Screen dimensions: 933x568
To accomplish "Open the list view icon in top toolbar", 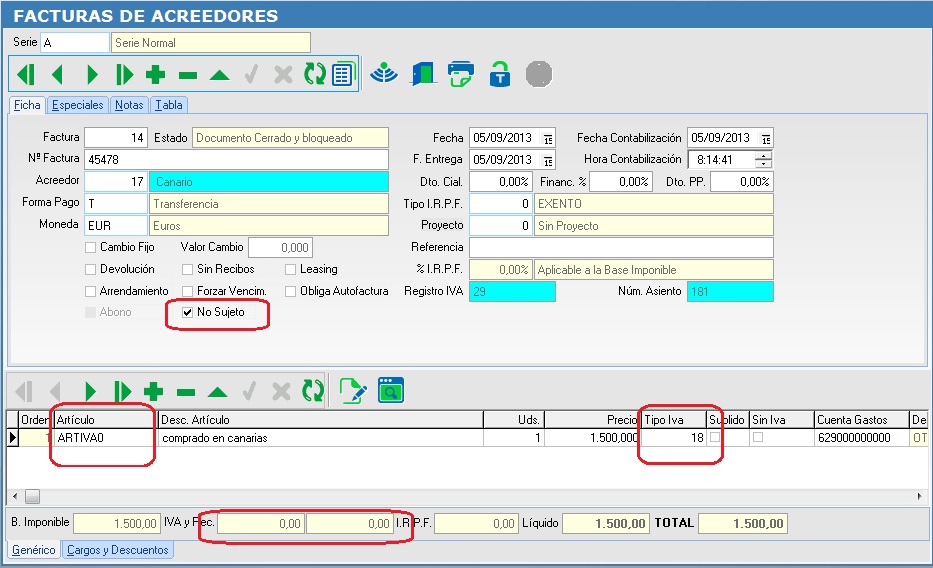I will point(343,74).
